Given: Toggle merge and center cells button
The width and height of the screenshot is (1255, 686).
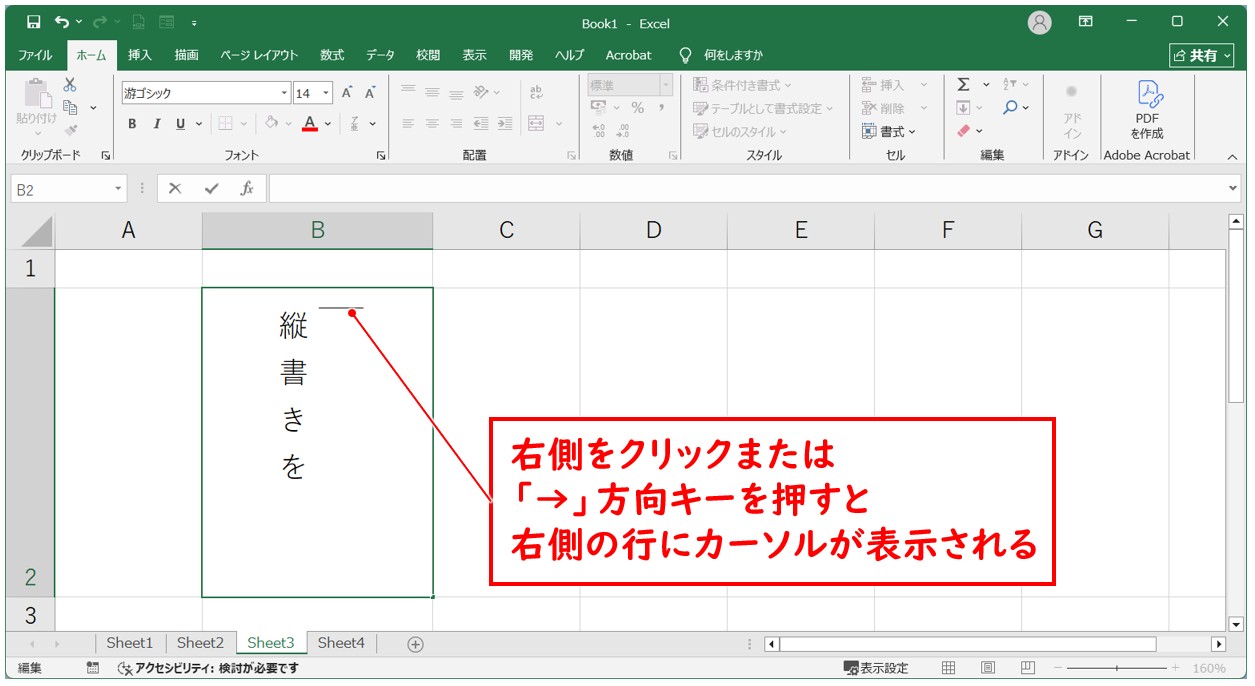Looking at the screenshot, I should point(536,124).
